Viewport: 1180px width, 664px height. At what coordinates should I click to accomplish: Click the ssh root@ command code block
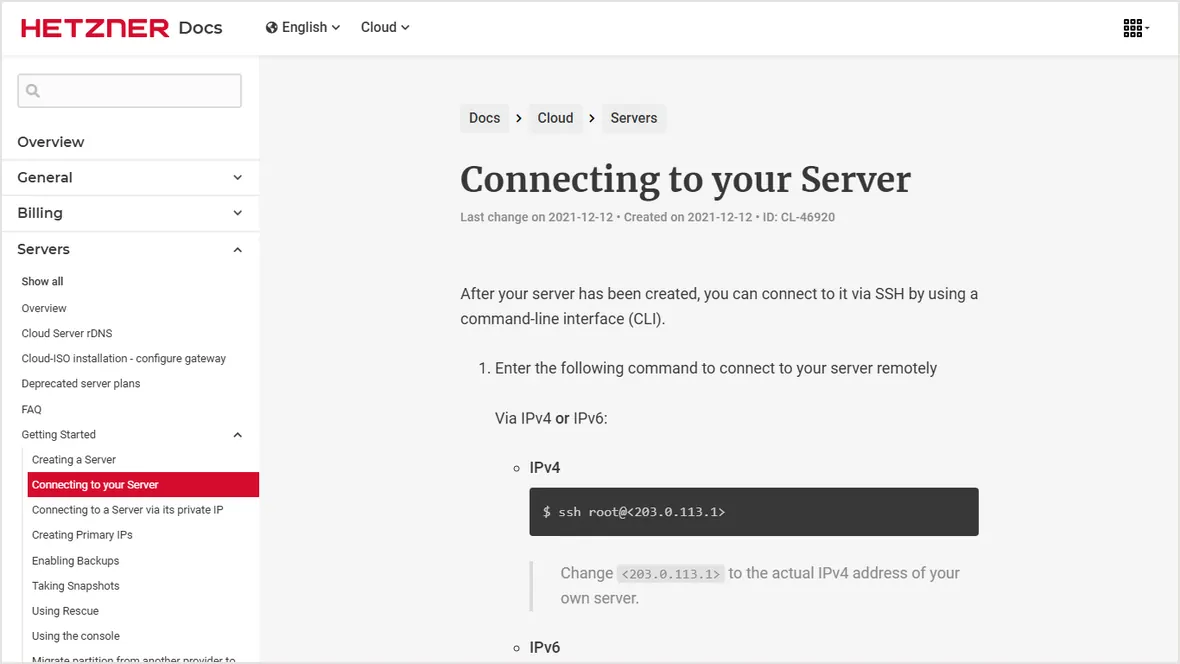753,512
